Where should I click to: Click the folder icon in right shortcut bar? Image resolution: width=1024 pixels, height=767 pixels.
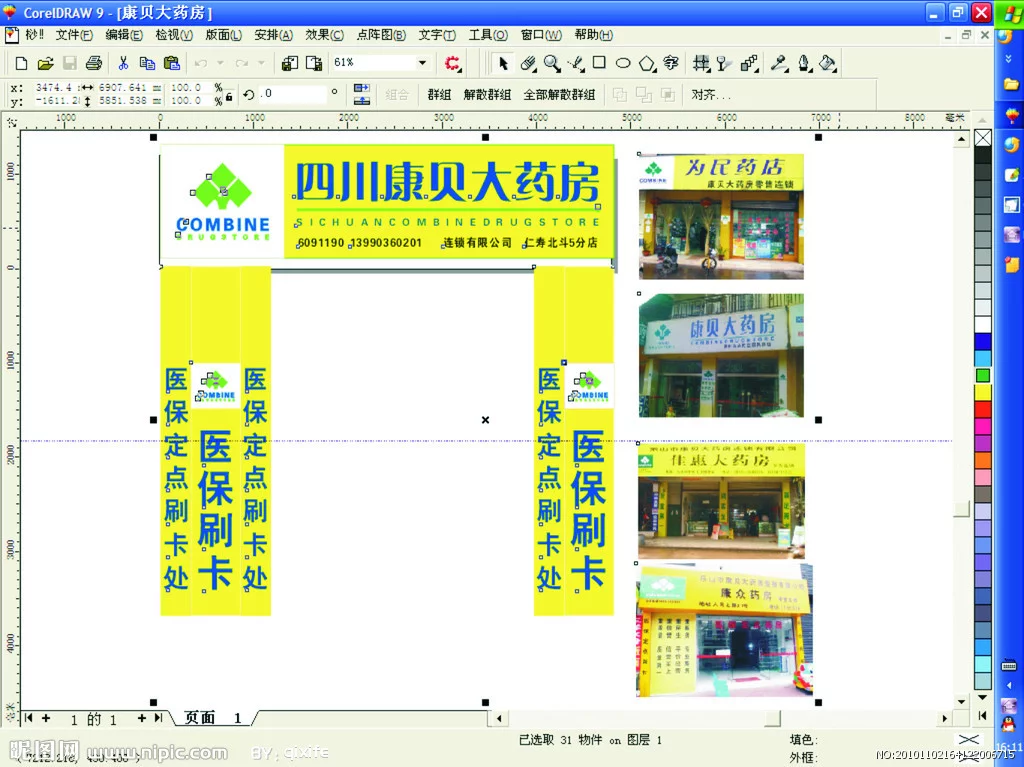point(1011,84)
